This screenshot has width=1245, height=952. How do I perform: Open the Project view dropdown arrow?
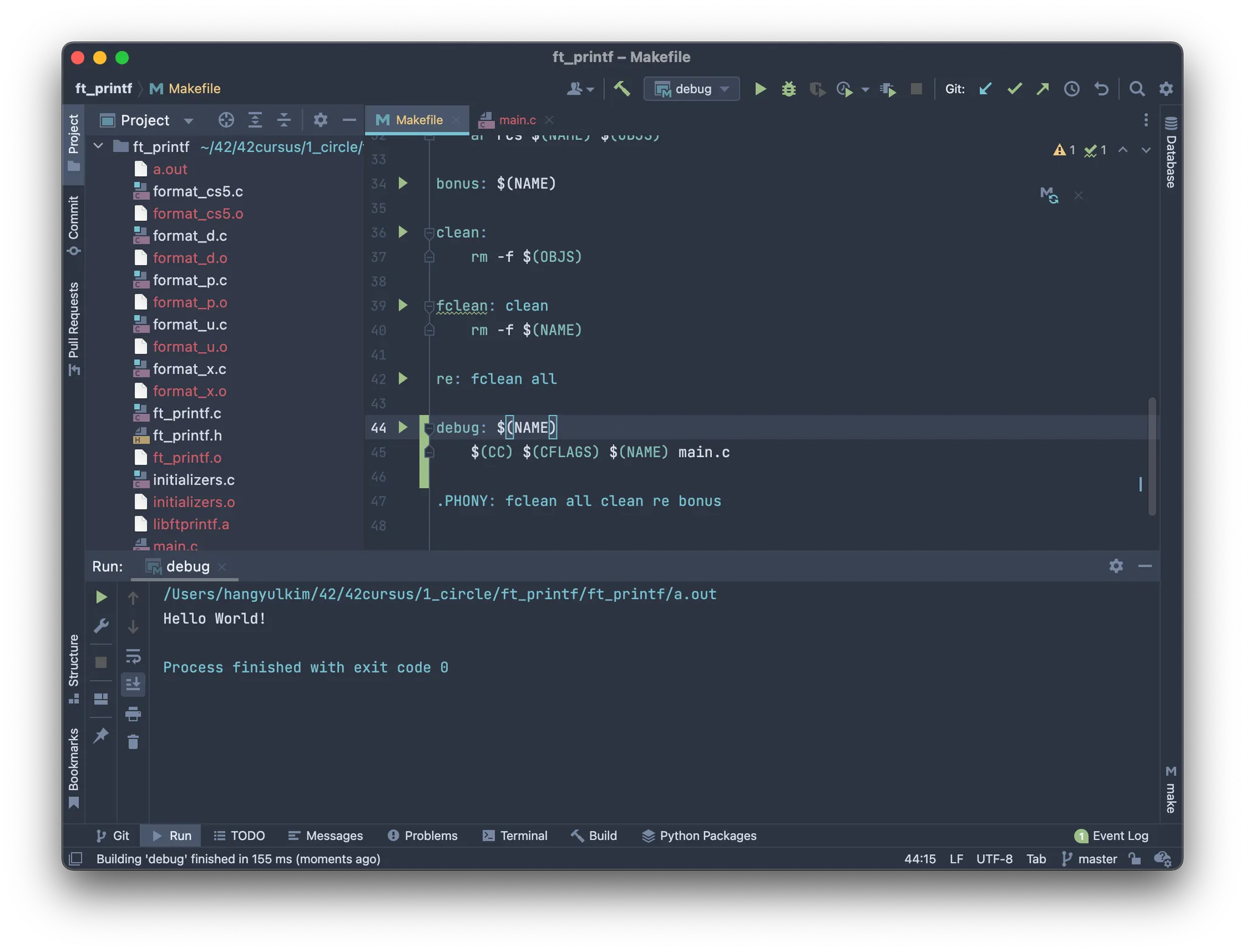click(x=188, y=120)
